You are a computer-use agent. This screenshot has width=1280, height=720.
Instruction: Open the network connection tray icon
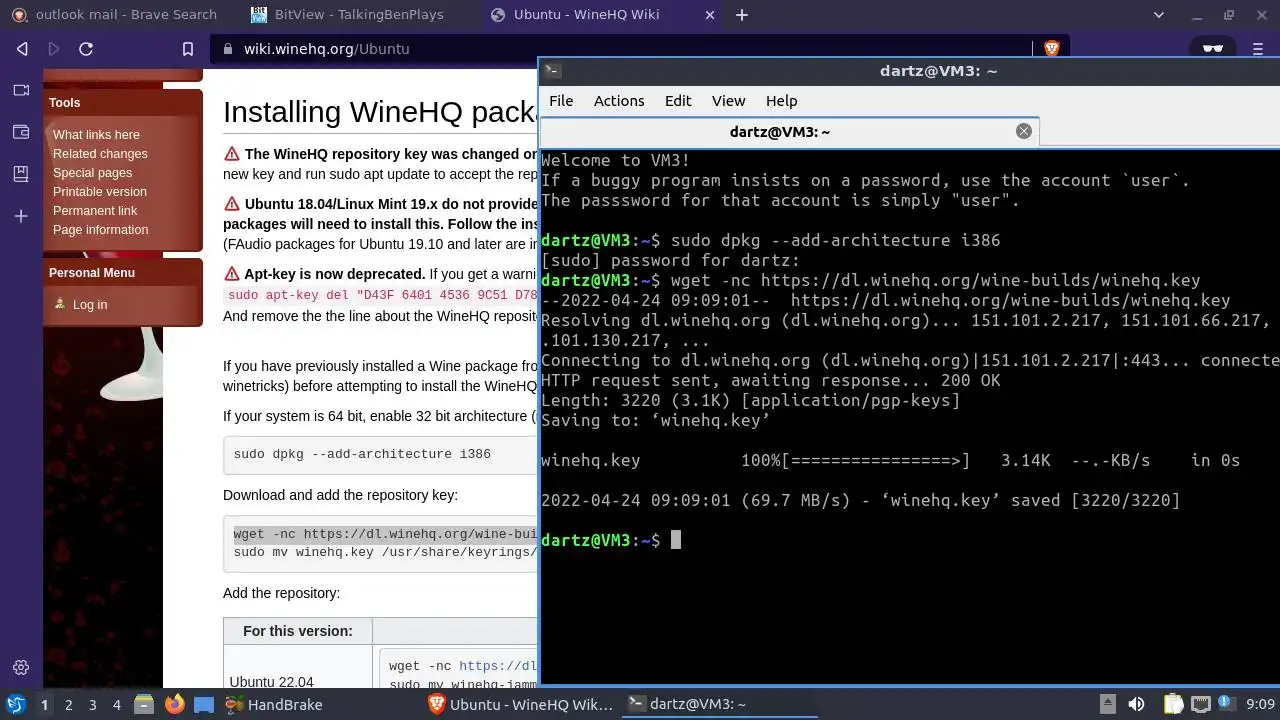point(1200,704)
